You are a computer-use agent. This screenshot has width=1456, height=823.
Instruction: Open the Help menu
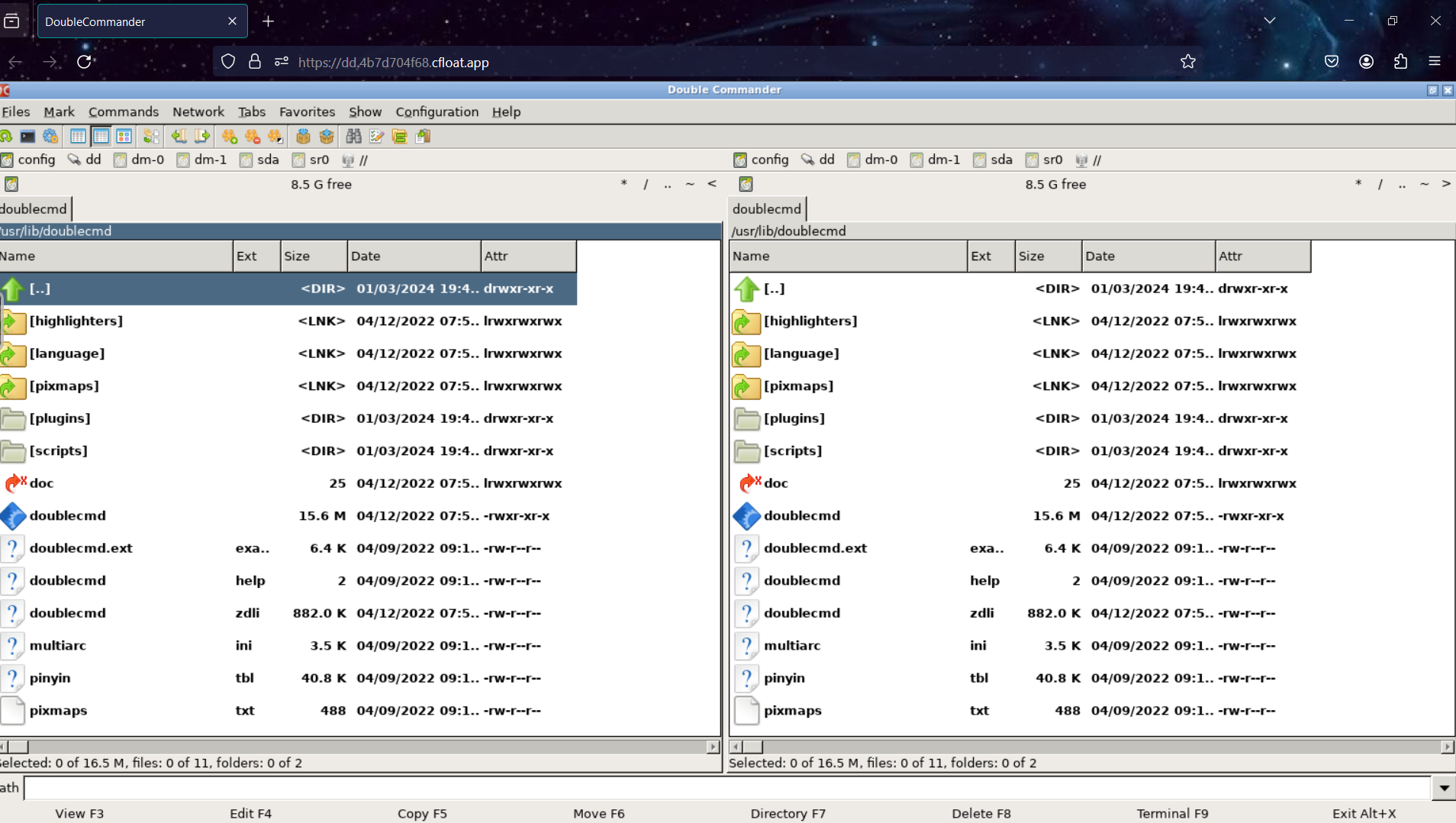tap(506, 111)
